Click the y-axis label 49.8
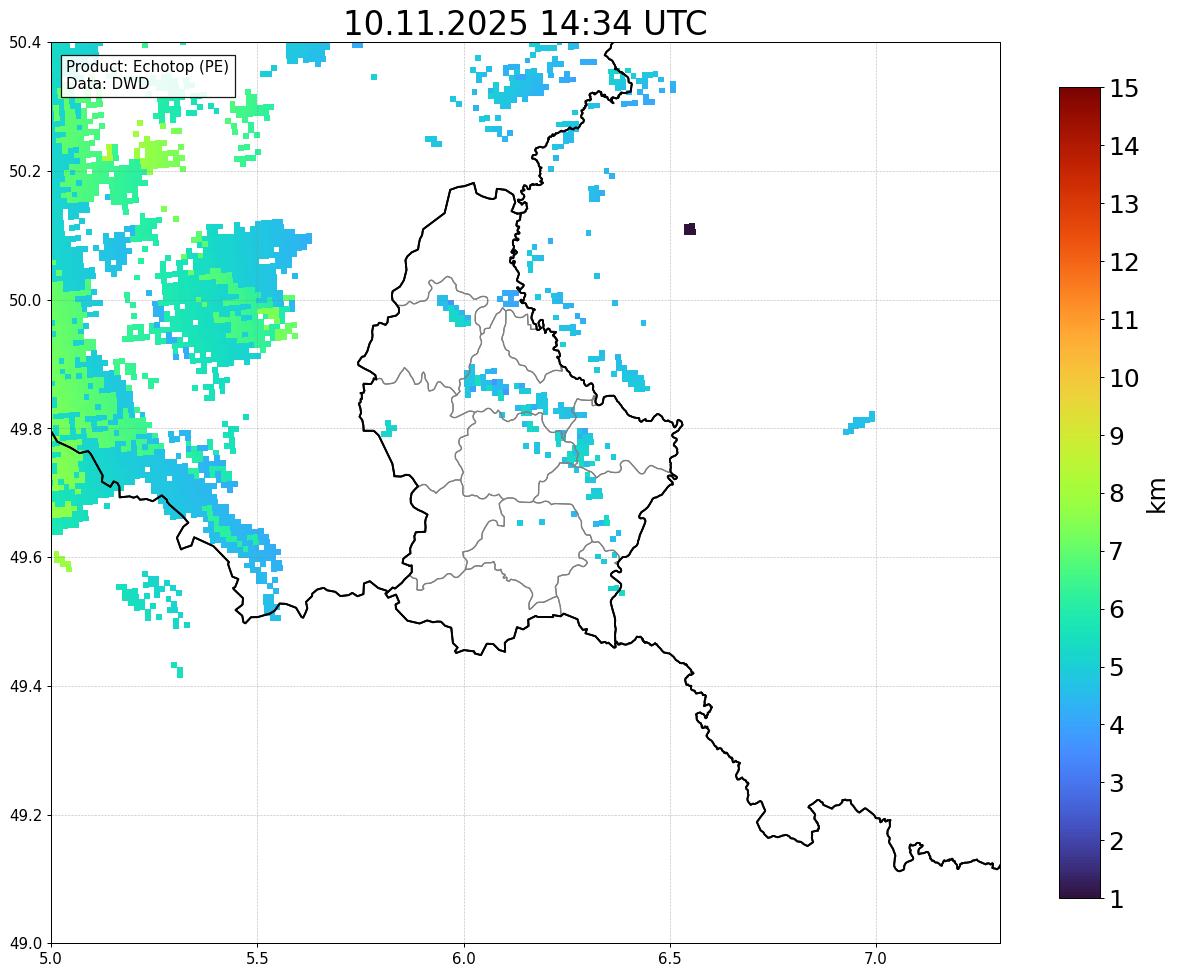1178x976 pixels. coord(25,429)
